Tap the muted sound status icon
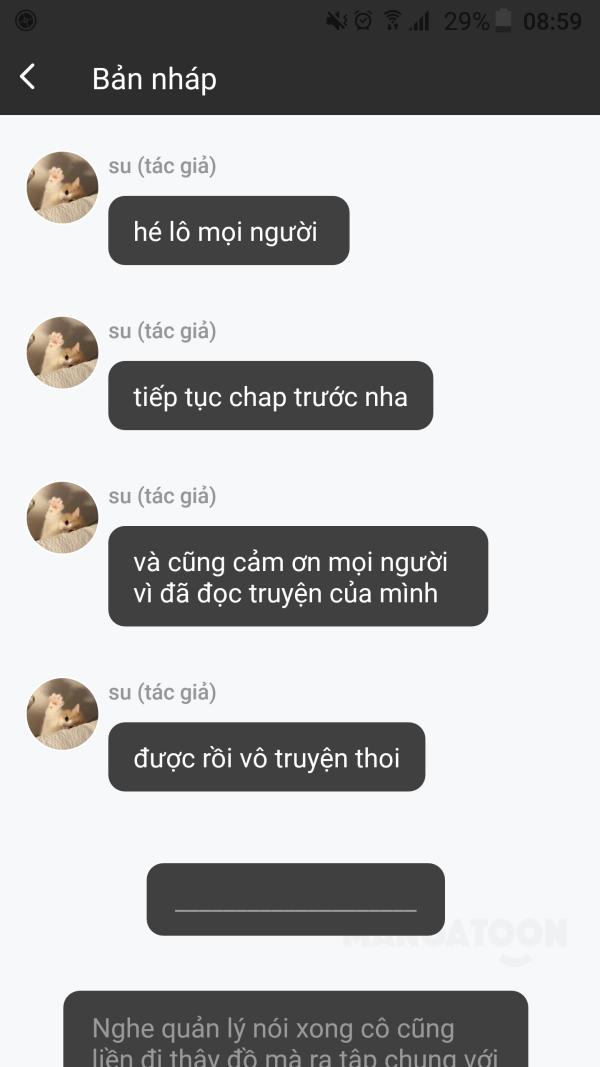The image size is (600, 1067). click(x=337, y=21)
